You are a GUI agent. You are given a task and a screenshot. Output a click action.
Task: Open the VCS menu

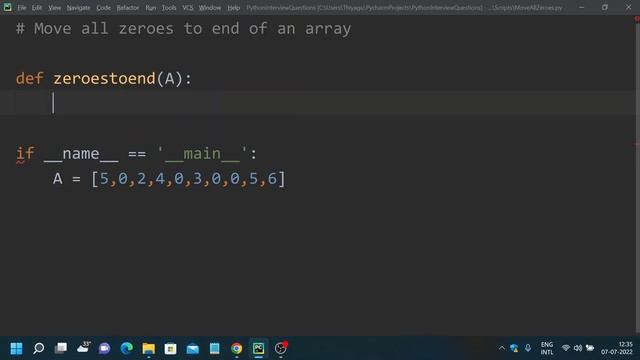click(x=188, y=8)
